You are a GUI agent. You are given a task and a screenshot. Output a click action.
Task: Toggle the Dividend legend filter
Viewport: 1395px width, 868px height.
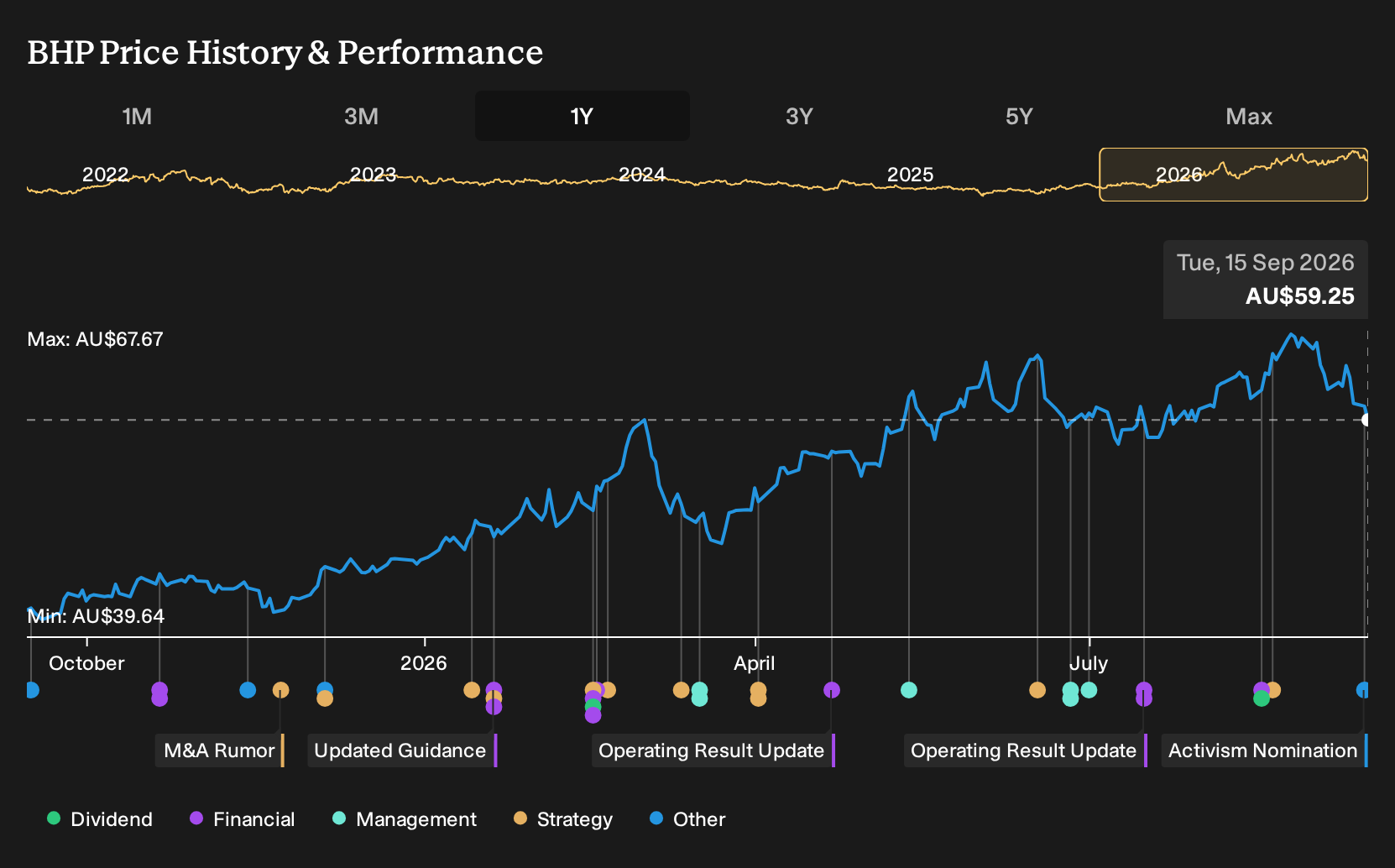pos(100,819)
